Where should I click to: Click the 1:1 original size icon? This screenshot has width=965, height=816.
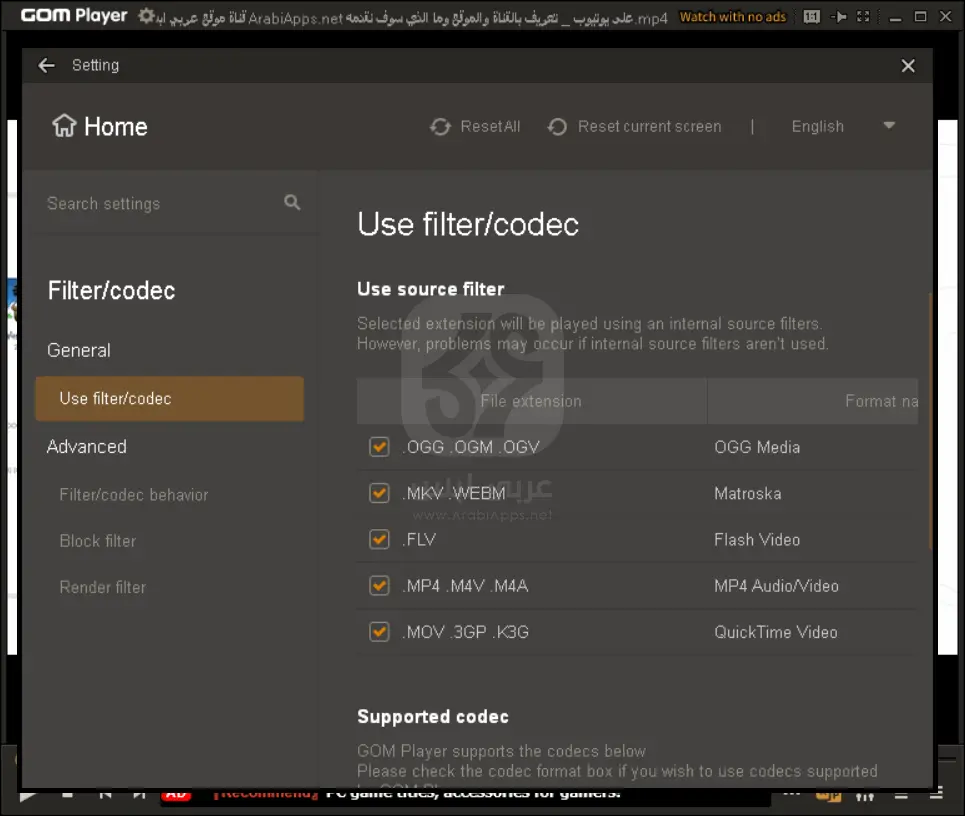(x=811, y=16)
